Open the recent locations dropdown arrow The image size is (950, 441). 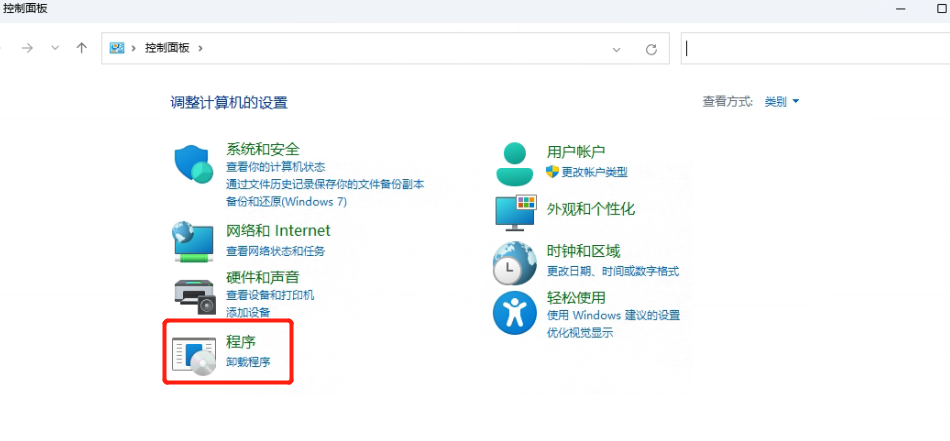55,48
